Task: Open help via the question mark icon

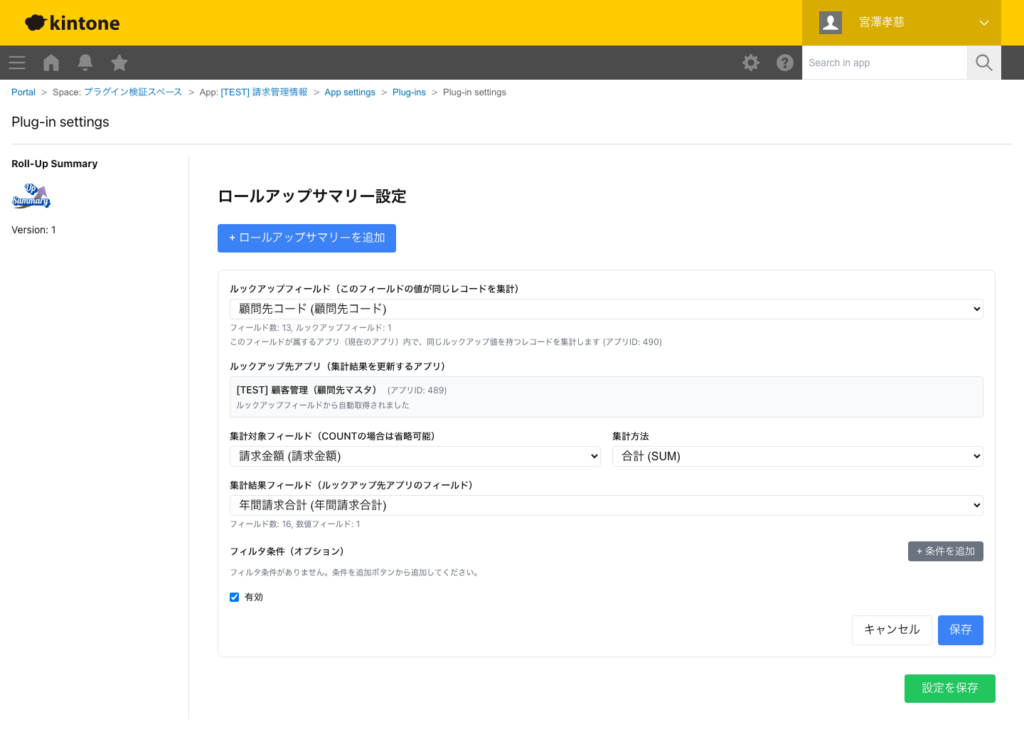Action: 785,62
